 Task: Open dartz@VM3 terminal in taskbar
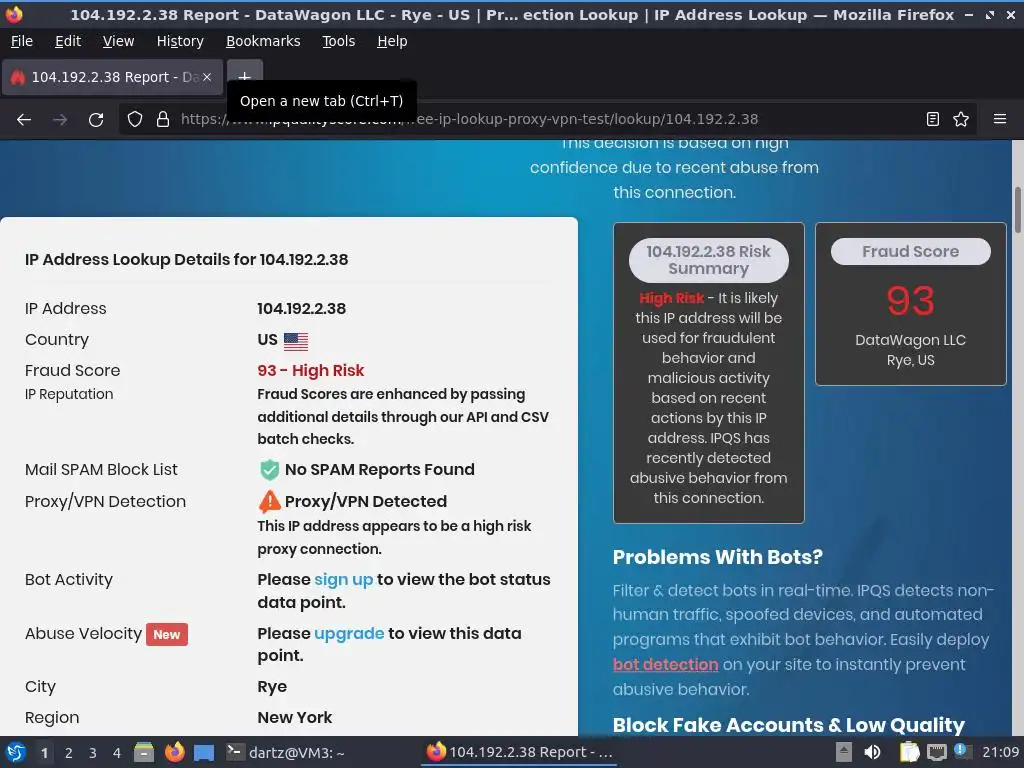tap(286, 752)
